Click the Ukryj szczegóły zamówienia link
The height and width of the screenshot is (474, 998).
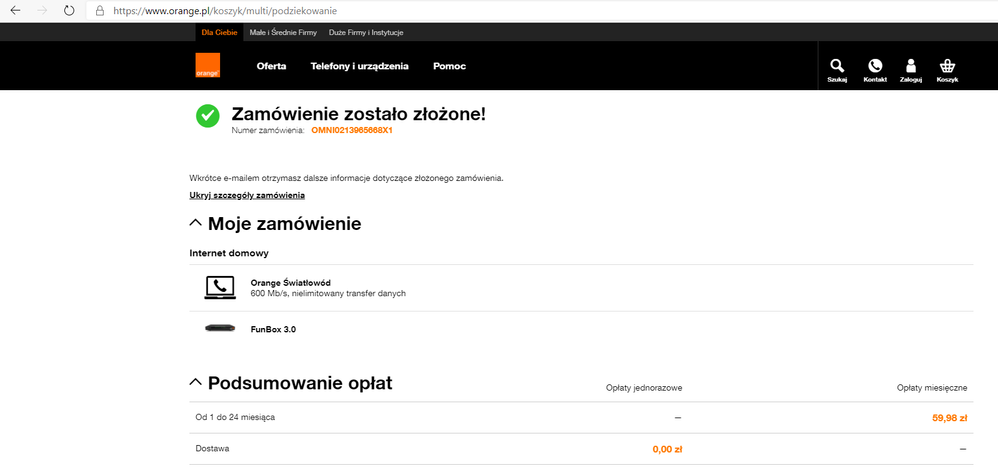coord(247,195)
